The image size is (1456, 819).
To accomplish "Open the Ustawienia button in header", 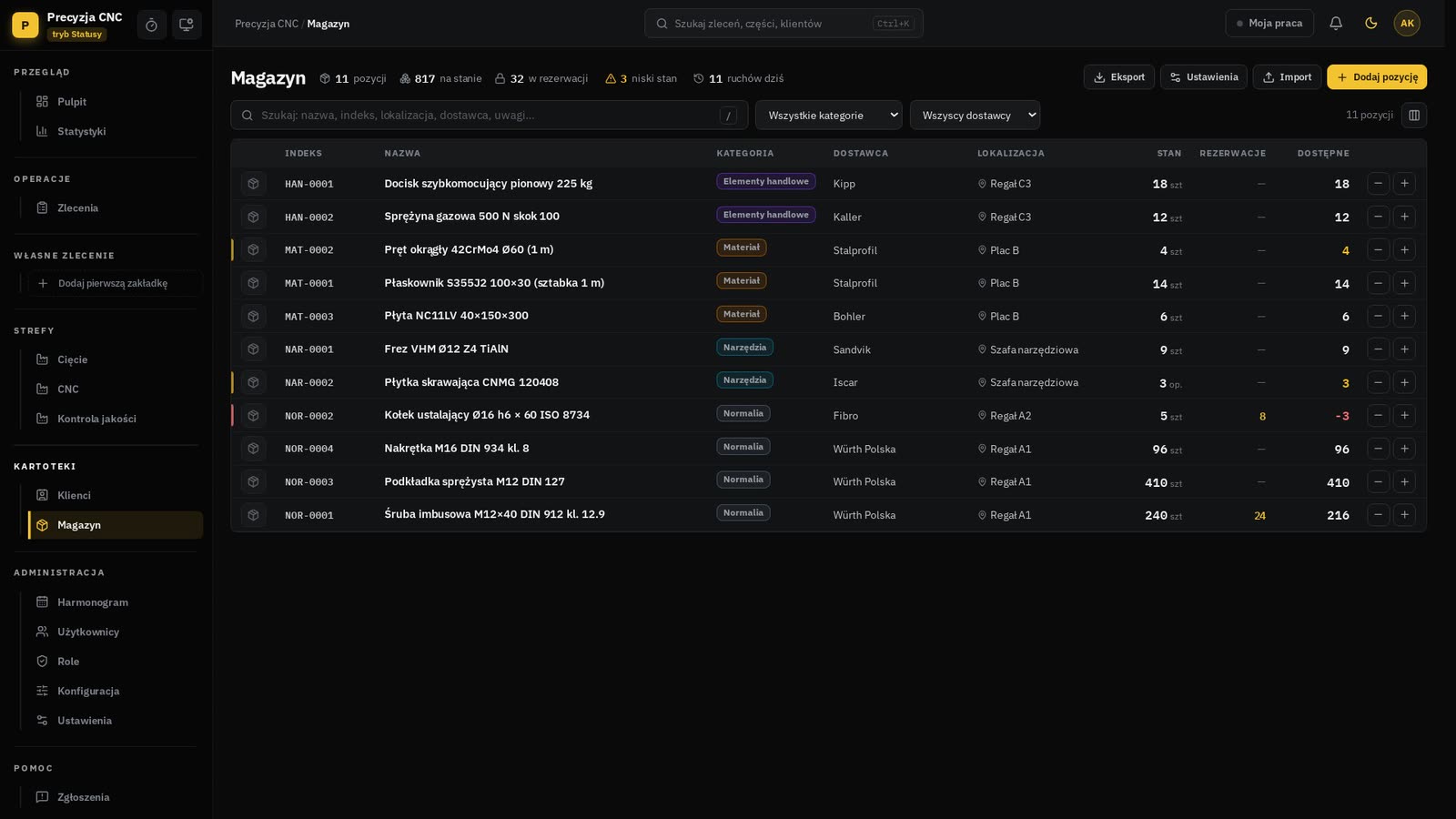I will click(x=1203, y=77).
